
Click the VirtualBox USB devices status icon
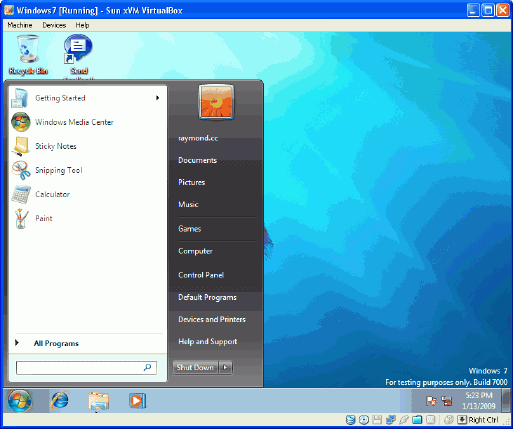(404, 420)
